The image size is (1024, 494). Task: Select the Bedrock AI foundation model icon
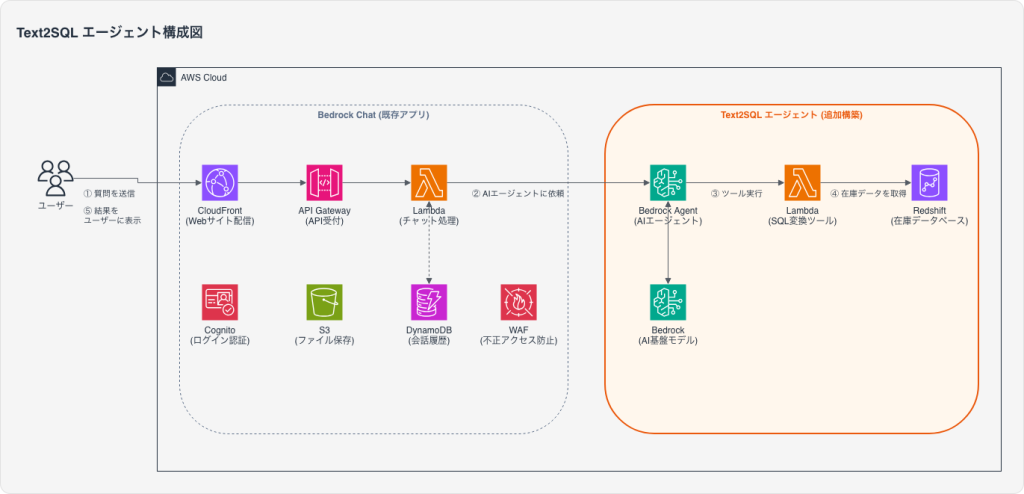(668, 302)
